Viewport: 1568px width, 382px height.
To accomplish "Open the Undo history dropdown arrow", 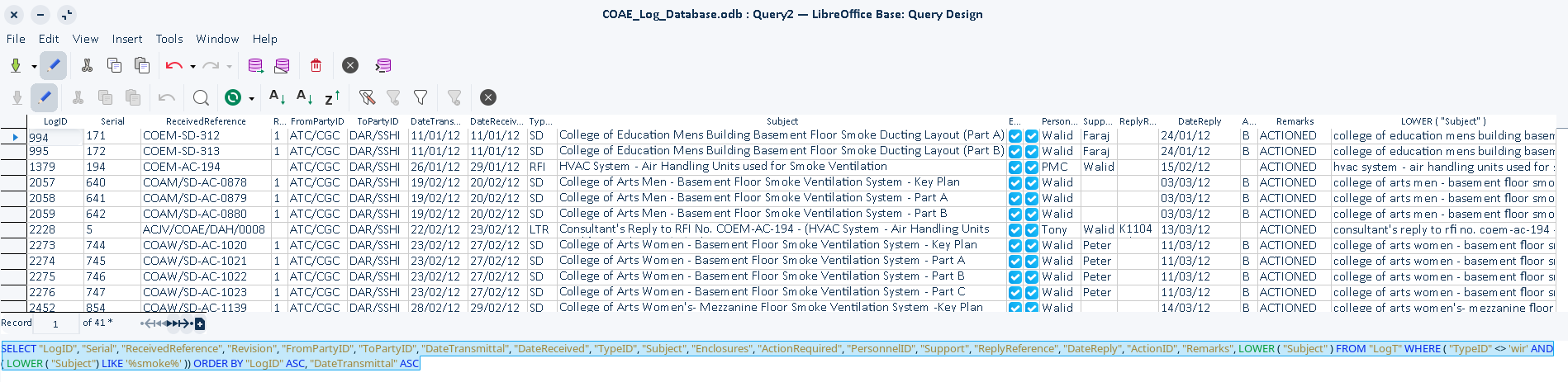I will [x=192, y=66].
